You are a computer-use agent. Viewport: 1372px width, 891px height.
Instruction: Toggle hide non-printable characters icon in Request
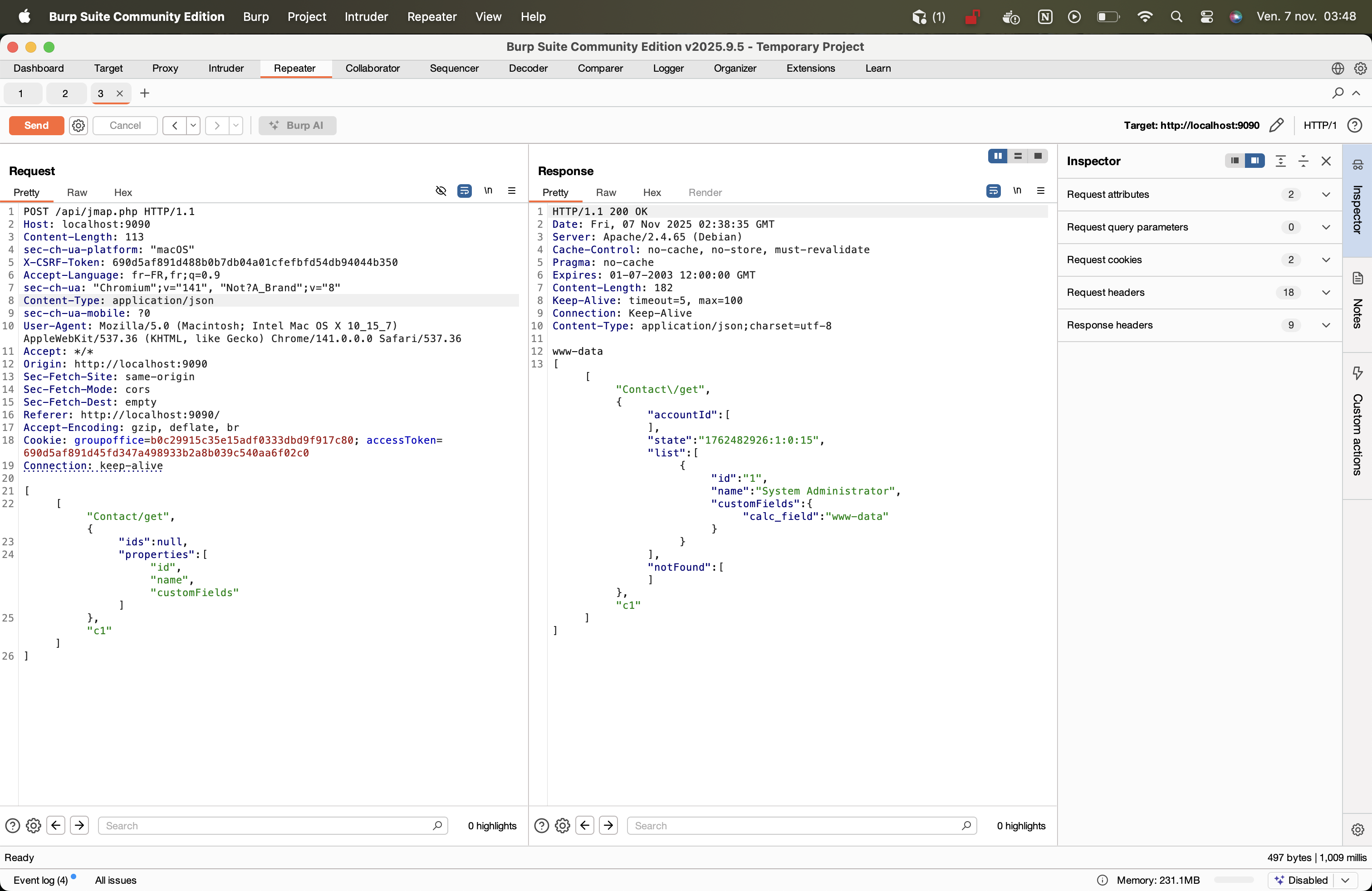(441, 191)
